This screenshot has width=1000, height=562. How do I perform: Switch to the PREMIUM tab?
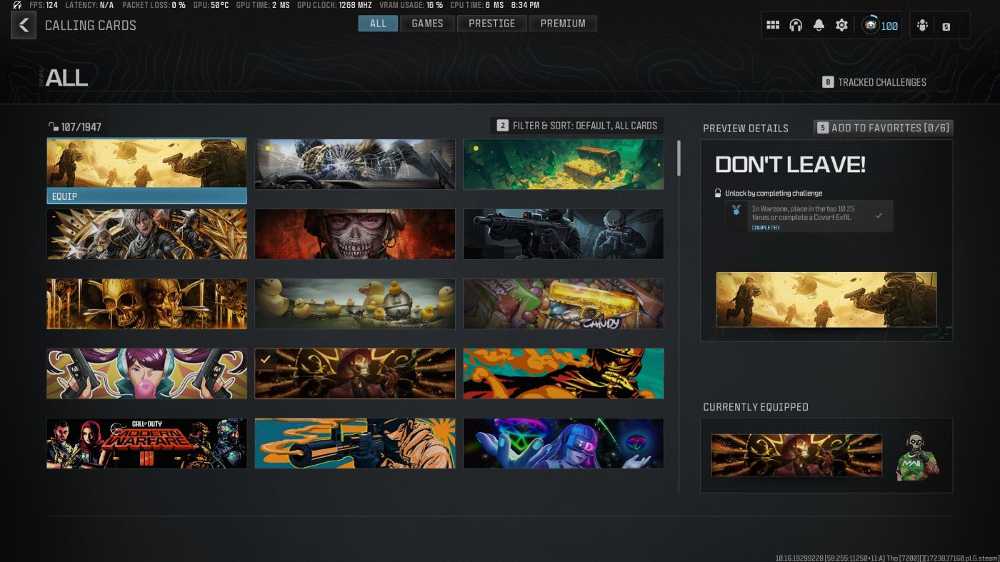562,24
